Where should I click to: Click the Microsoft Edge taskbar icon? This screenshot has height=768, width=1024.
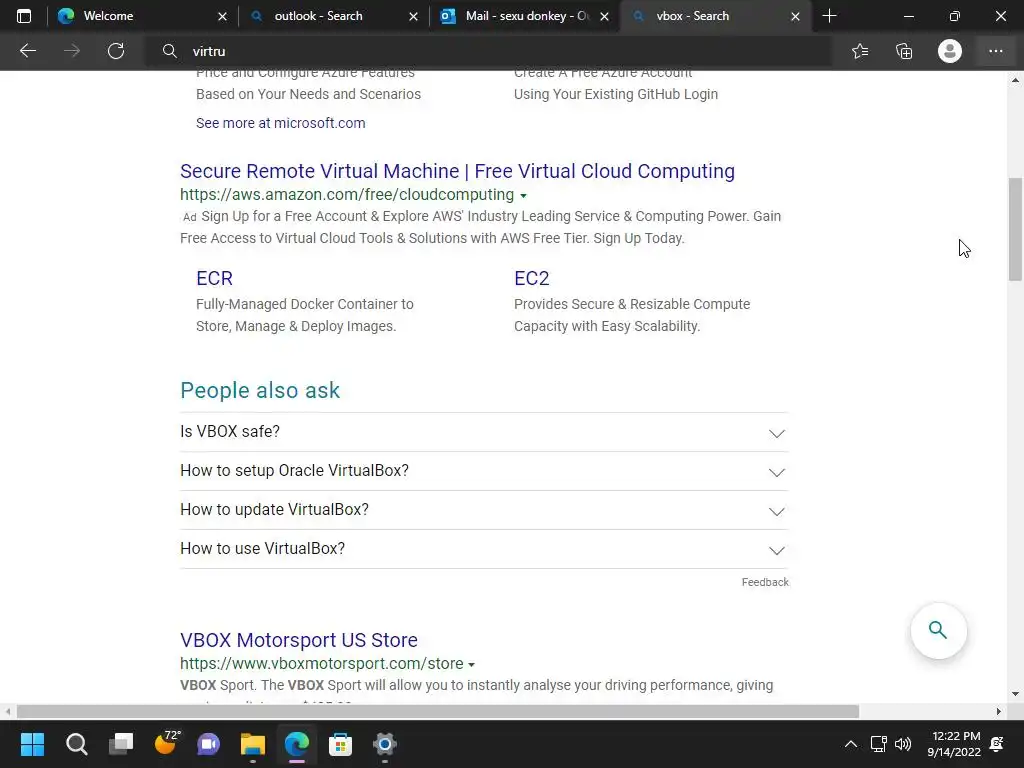coord(297,744)
